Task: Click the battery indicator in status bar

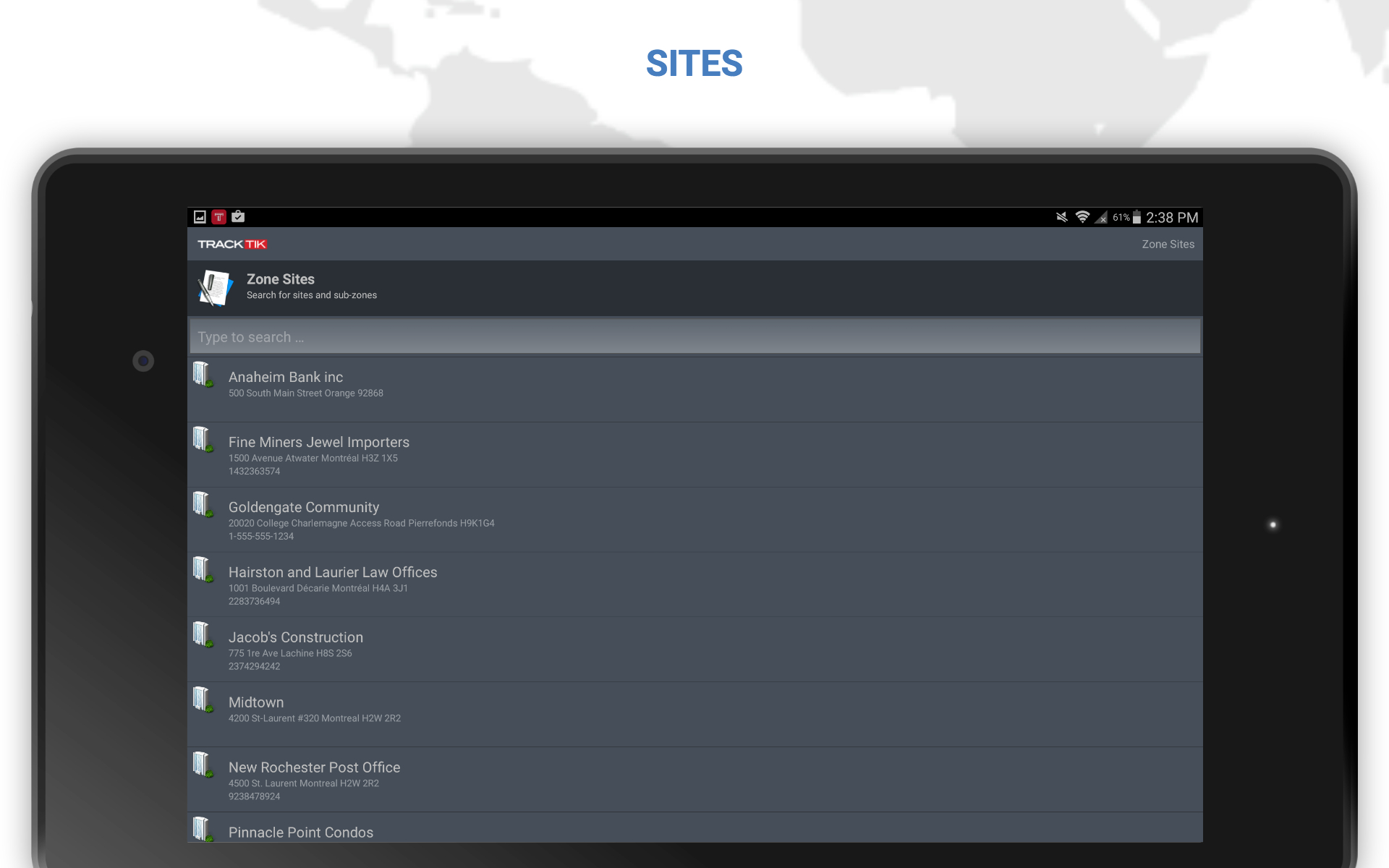Action: [x=1137, y=217]
